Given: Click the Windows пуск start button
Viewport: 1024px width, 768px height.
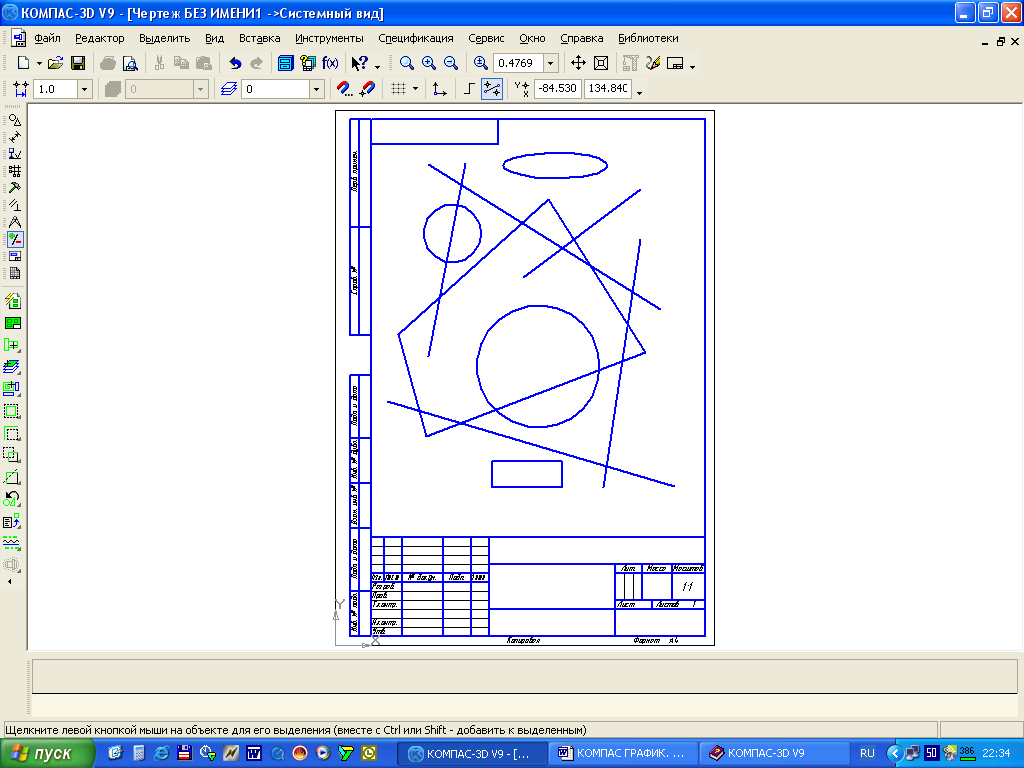Looking at the screenshot, I should coord(47,754).
